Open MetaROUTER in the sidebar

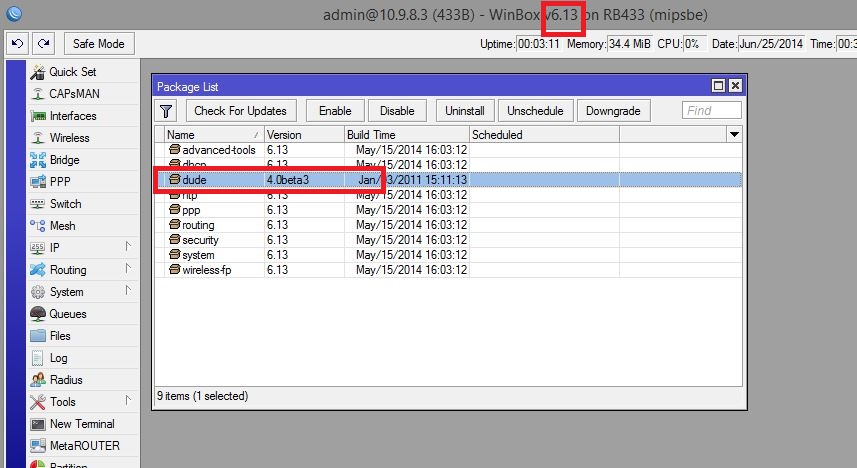pos(85,446)
